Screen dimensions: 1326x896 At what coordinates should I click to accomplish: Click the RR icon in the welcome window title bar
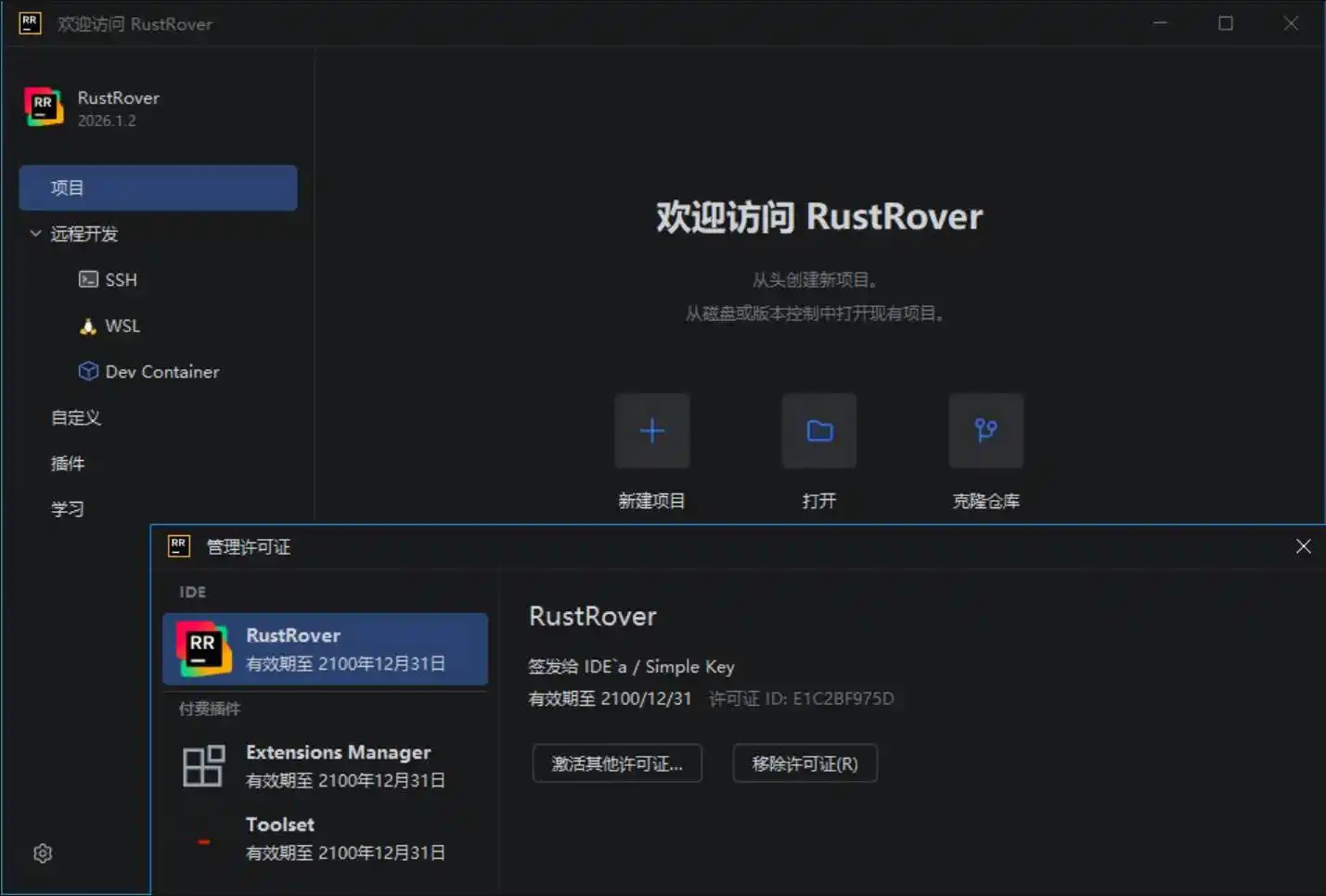(x=30, y=23)
